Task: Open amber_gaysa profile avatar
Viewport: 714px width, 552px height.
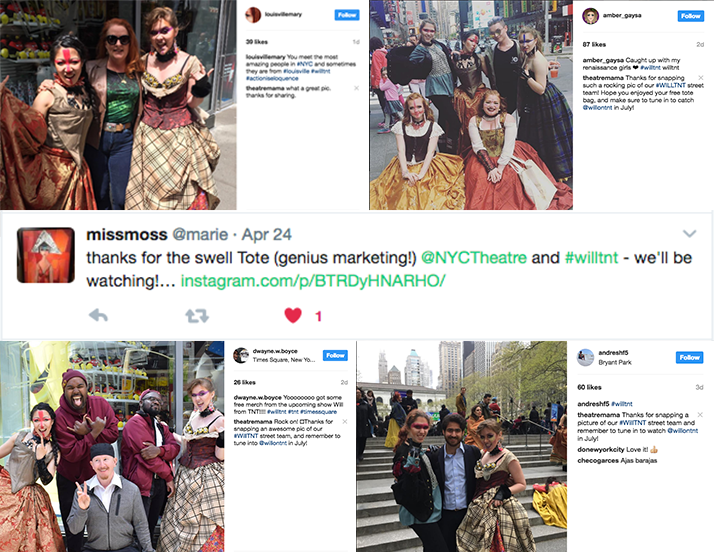Action: 590,16
